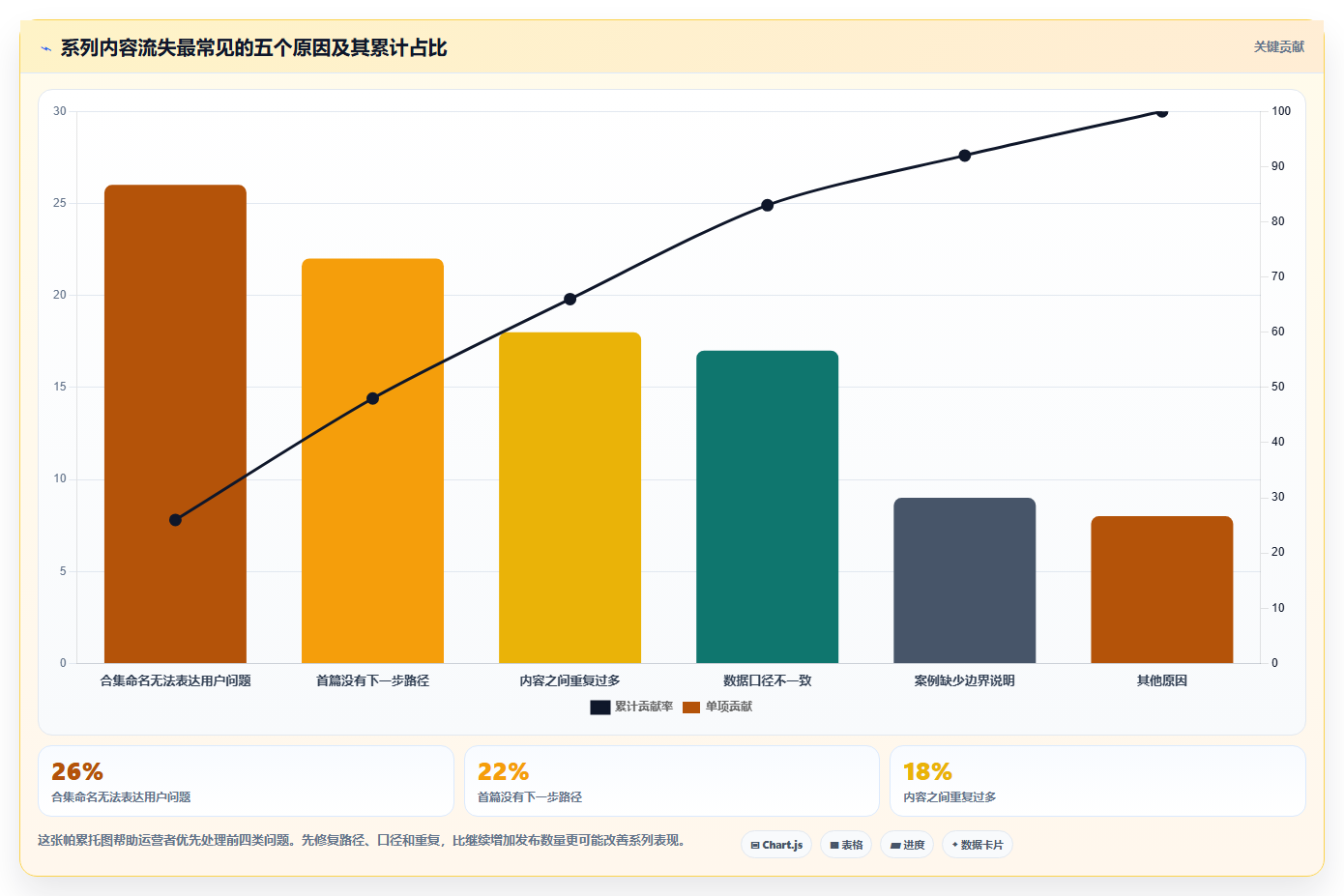
Task: Click the yellow 内容之间重复过多 bar
Action: (x=570, y=498)
